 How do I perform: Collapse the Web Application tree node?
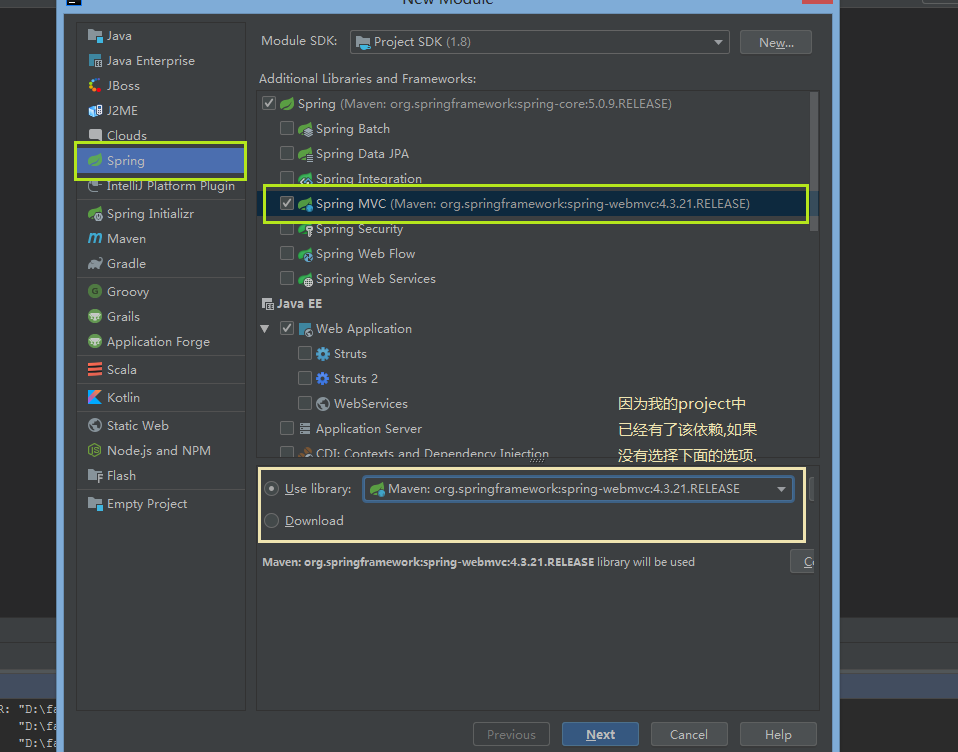pyautogui.click(x=265, y=329)
